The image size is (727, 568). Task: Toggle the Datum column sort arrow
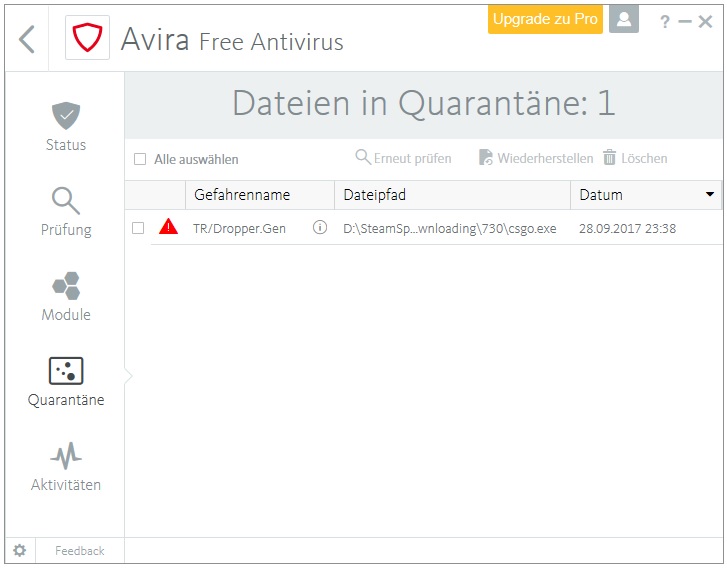point(710,194)
